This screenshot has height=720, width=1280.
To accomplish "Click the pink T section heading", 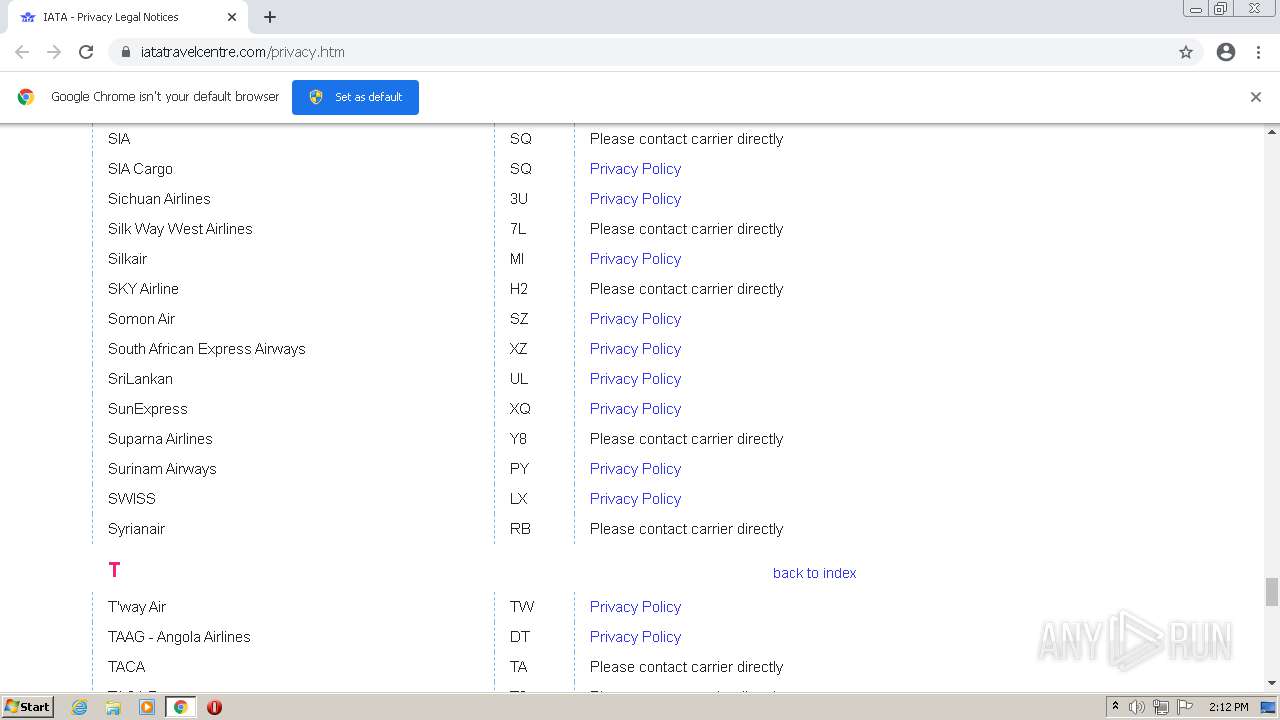I will click(x=114, y=570).
